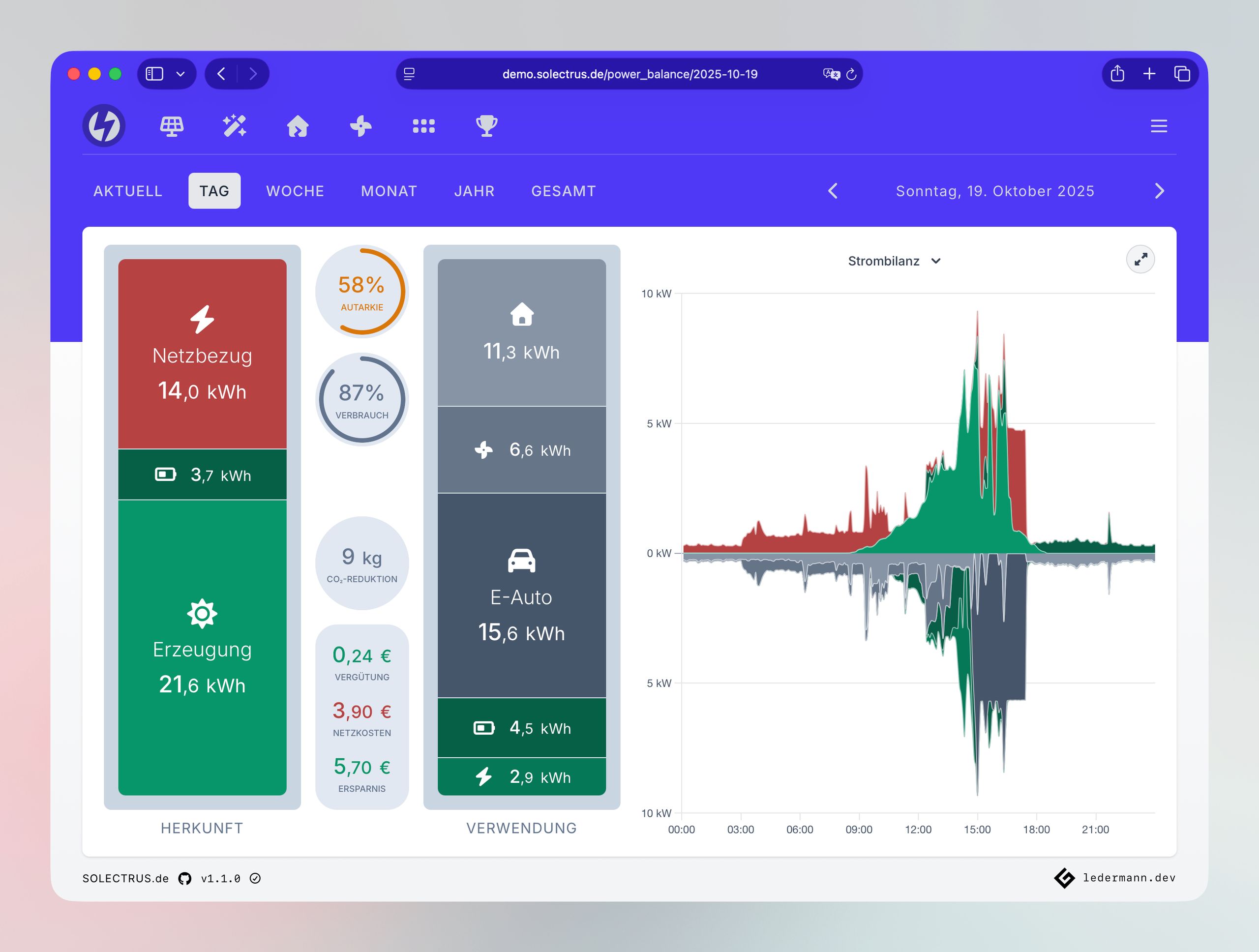Go to previous day arrow
This screenshot has width=1259, height=952.
[833, 191]
